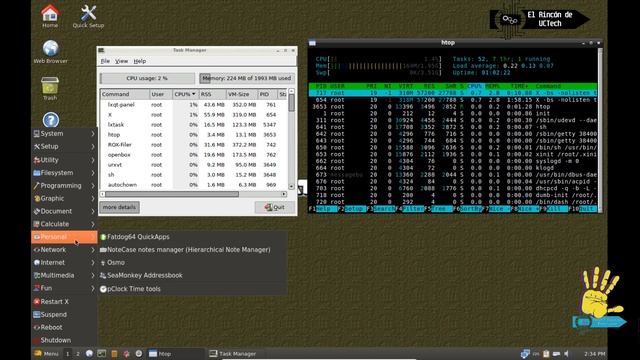
Task: Open the Help menu in Task Manager
Action: point(140,61)
